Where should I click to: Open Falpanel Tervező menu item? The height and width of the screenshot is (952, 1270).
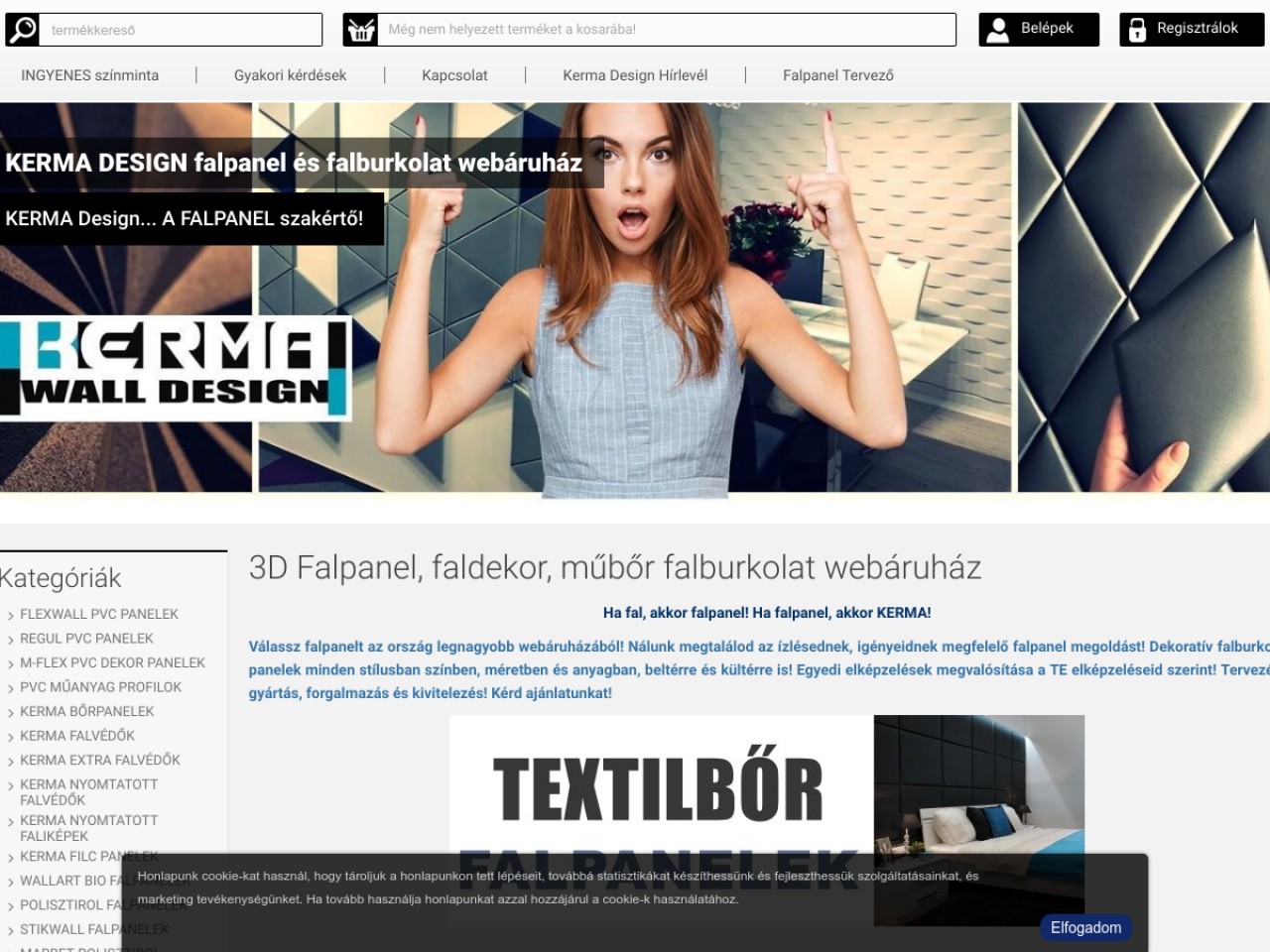tap(838, 75)
